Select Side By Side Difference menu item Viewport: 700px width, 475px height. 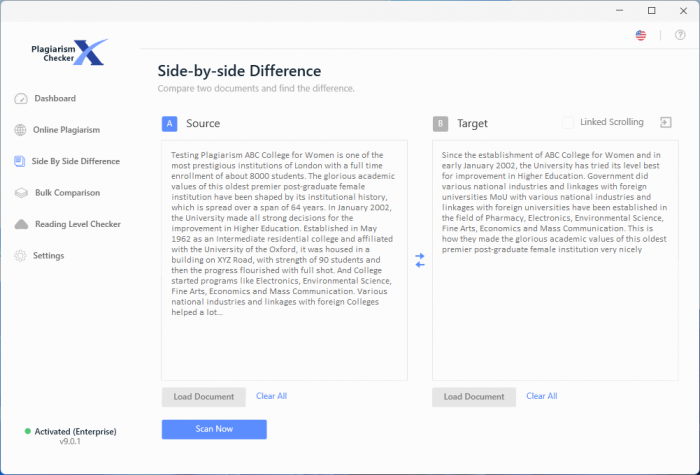coord(75,161)
